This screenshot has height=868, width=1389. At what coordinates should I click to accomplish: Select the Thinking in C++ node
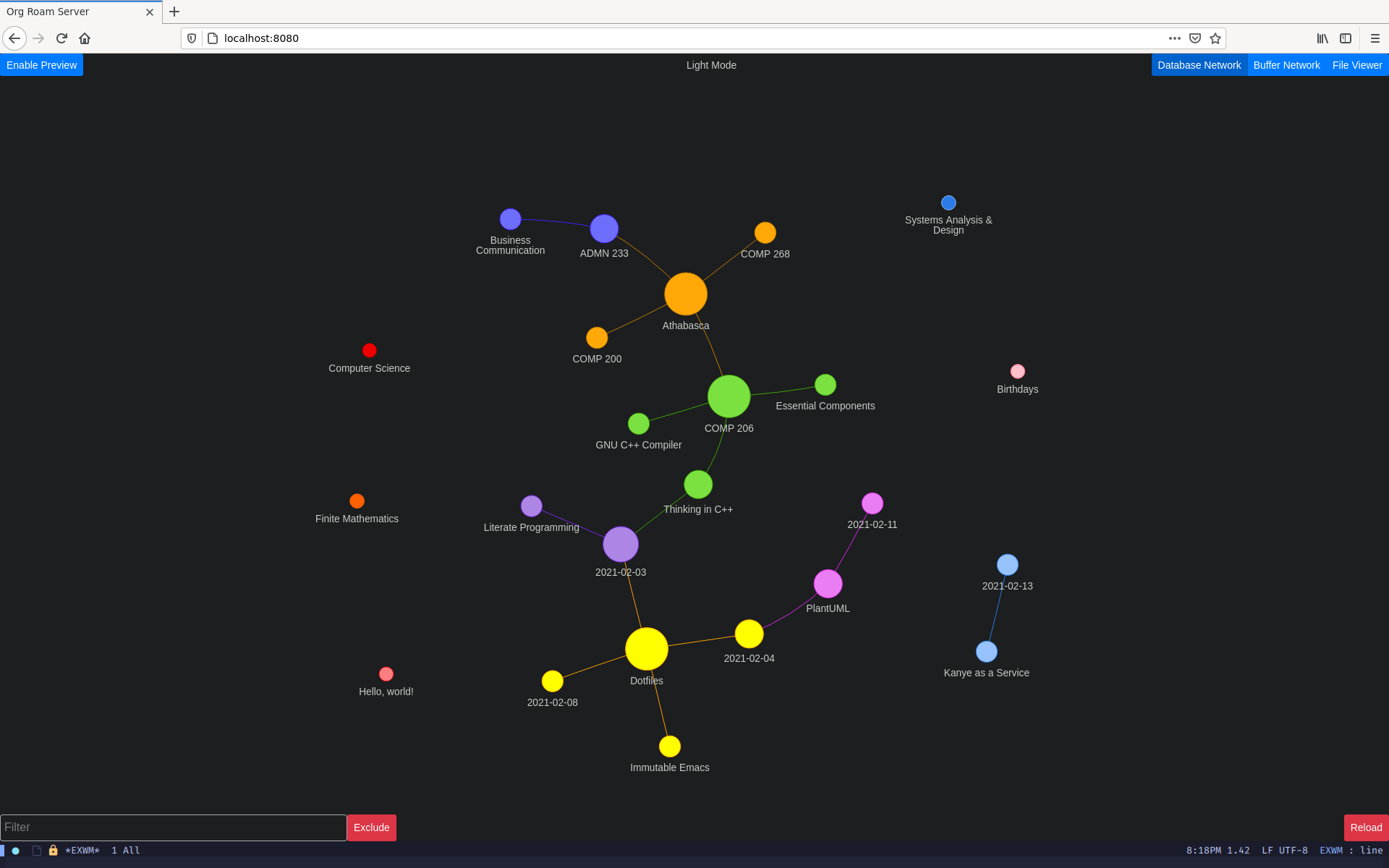pyautogui.click(x=696, y=485)
